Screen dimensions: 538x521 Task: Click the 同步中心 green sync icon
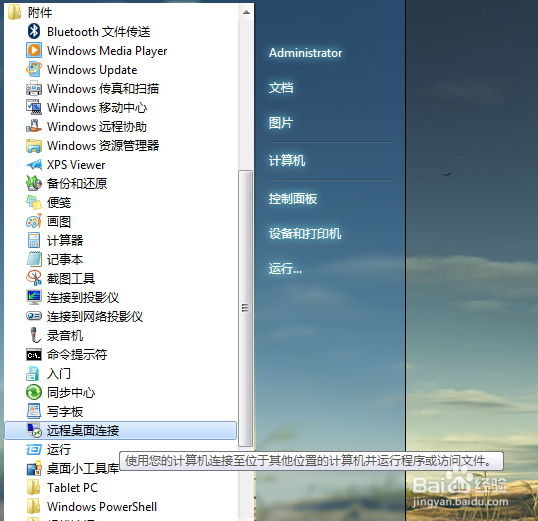[x=34, y=392]
